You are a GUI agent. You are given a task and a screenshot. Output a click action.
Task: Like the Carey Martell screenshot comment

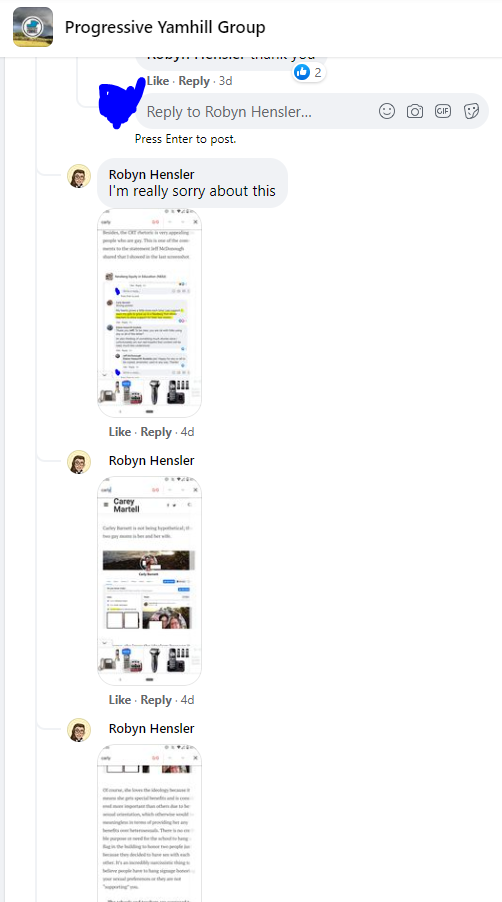120,700
